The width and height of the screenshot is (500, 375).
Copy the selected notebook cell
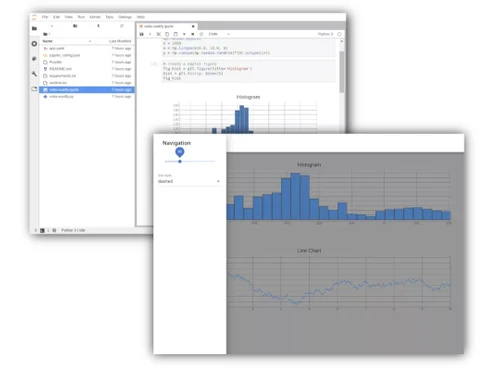coord(167,34)
